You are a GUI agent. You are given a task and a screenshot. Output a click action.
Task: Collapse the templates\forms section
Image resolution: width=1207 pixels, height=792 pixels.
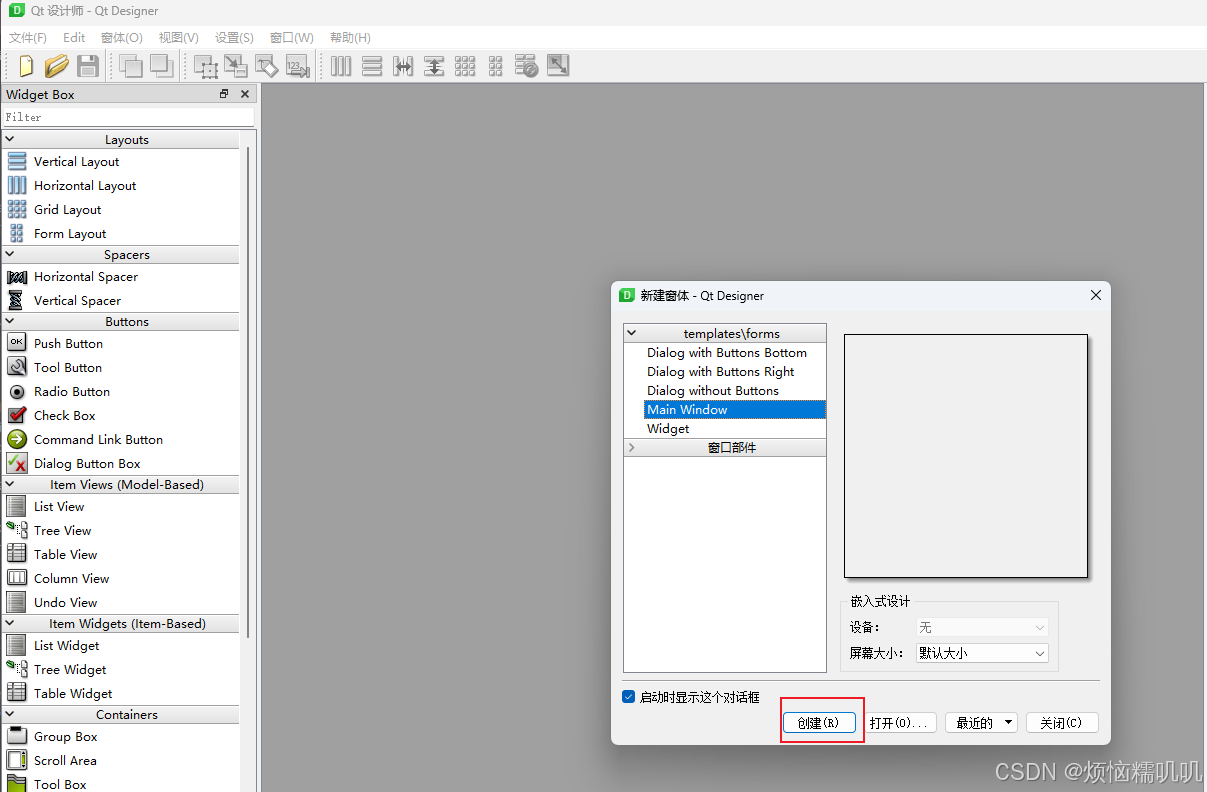[x=633, y=332]
